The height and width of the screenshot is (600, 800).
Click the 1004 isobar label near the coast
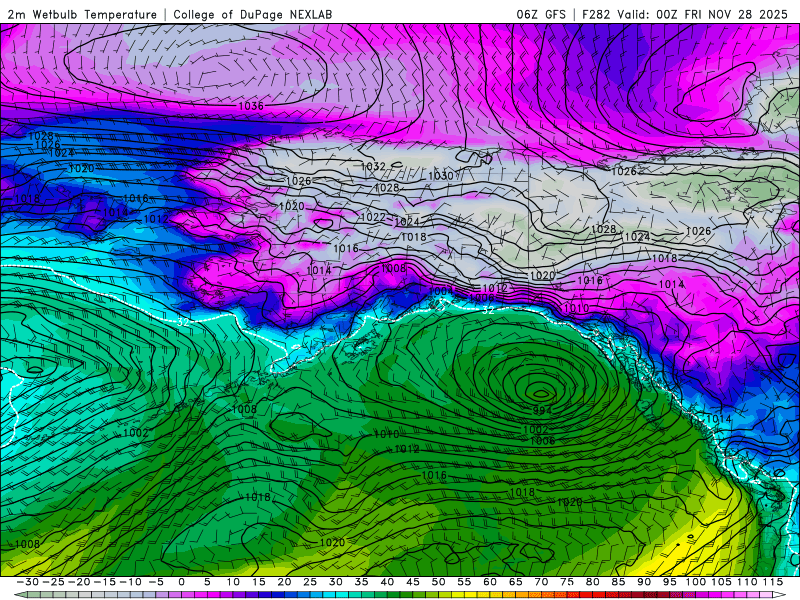pyautogui.click(x=441, y=291)
